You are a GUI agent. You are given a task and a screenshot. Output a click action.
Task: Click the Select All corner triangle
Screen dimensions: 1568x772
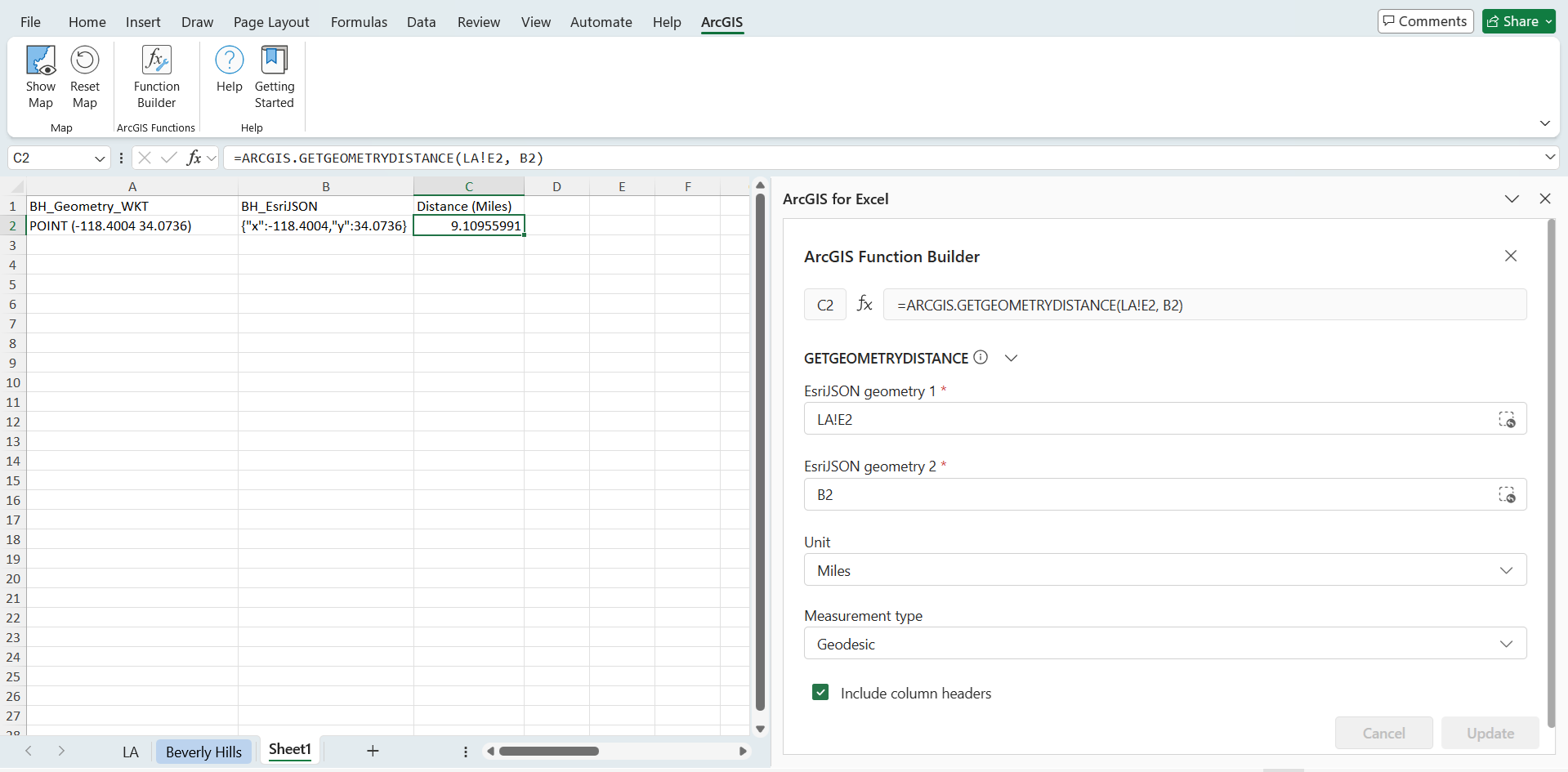(16, 187)
